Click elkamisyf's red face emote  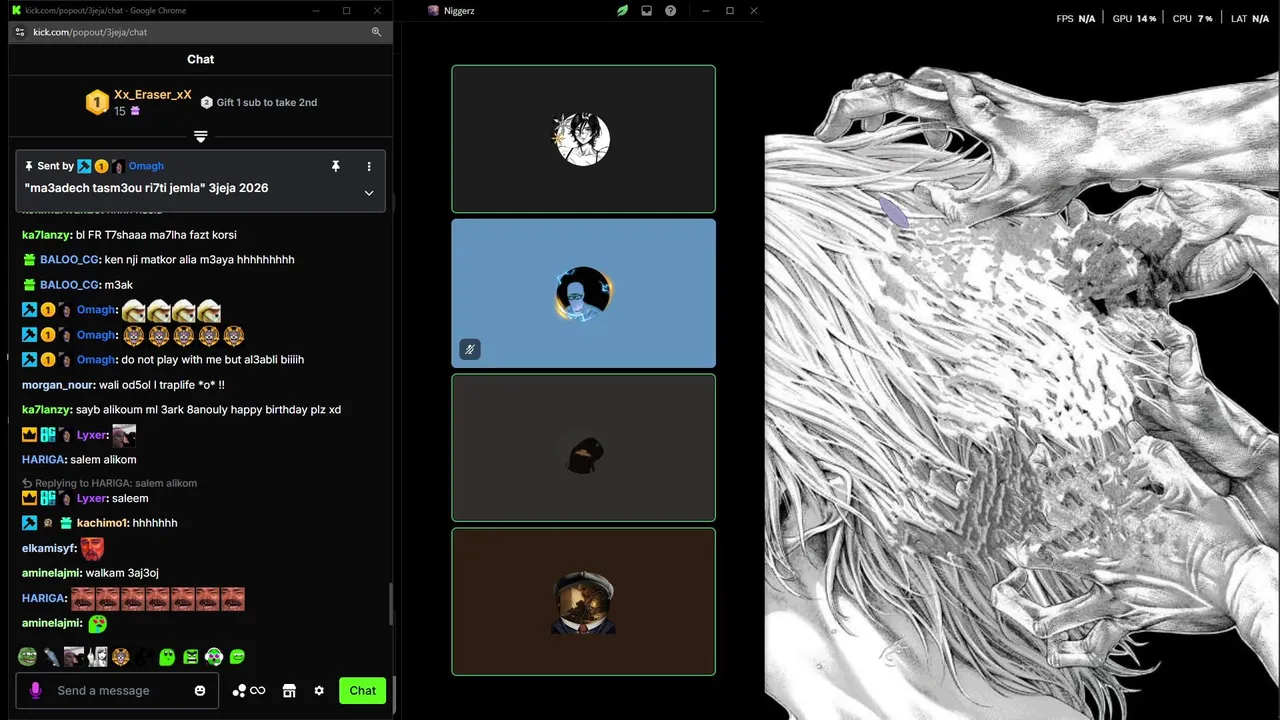tap(92, 548)
